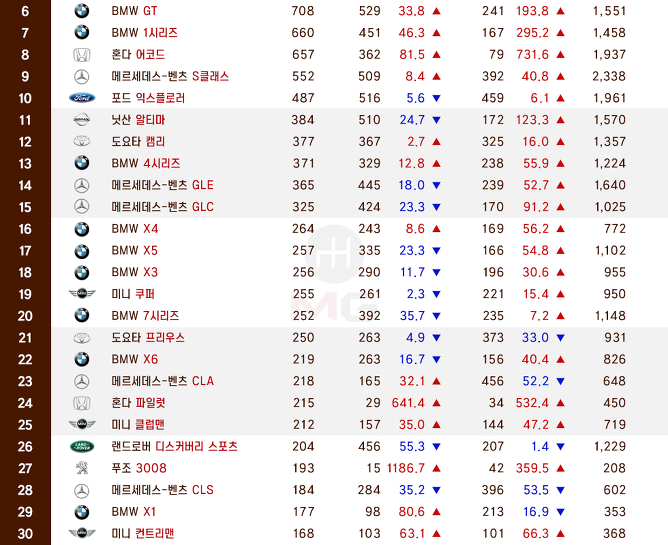The image size is (668, 545).
Task: Click the 731.6 percentage for 혼다 어코드
Action: pyautogui.click(x=532, y=55)
